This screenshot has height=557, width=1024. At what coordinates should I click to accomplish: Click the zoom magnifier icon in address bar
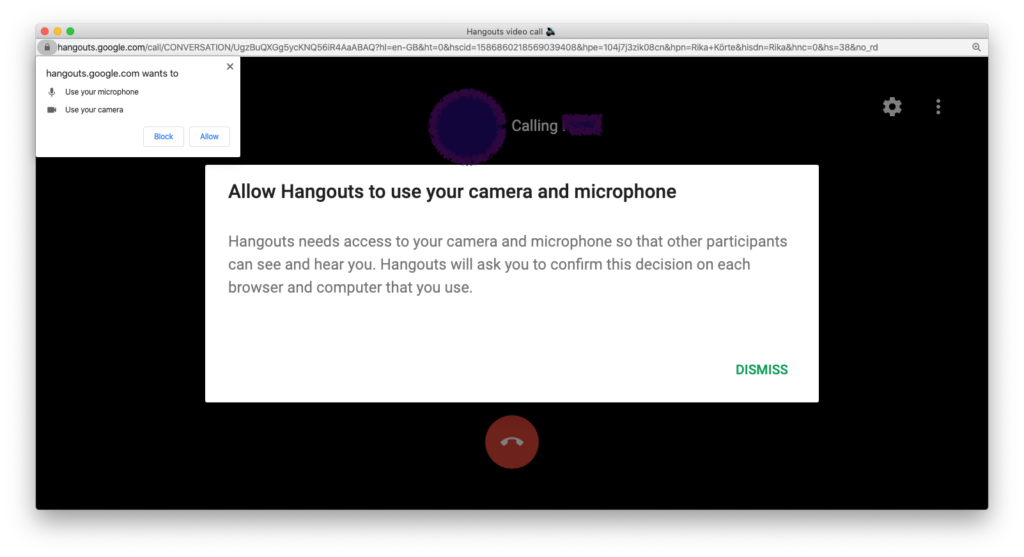(976, 47)
